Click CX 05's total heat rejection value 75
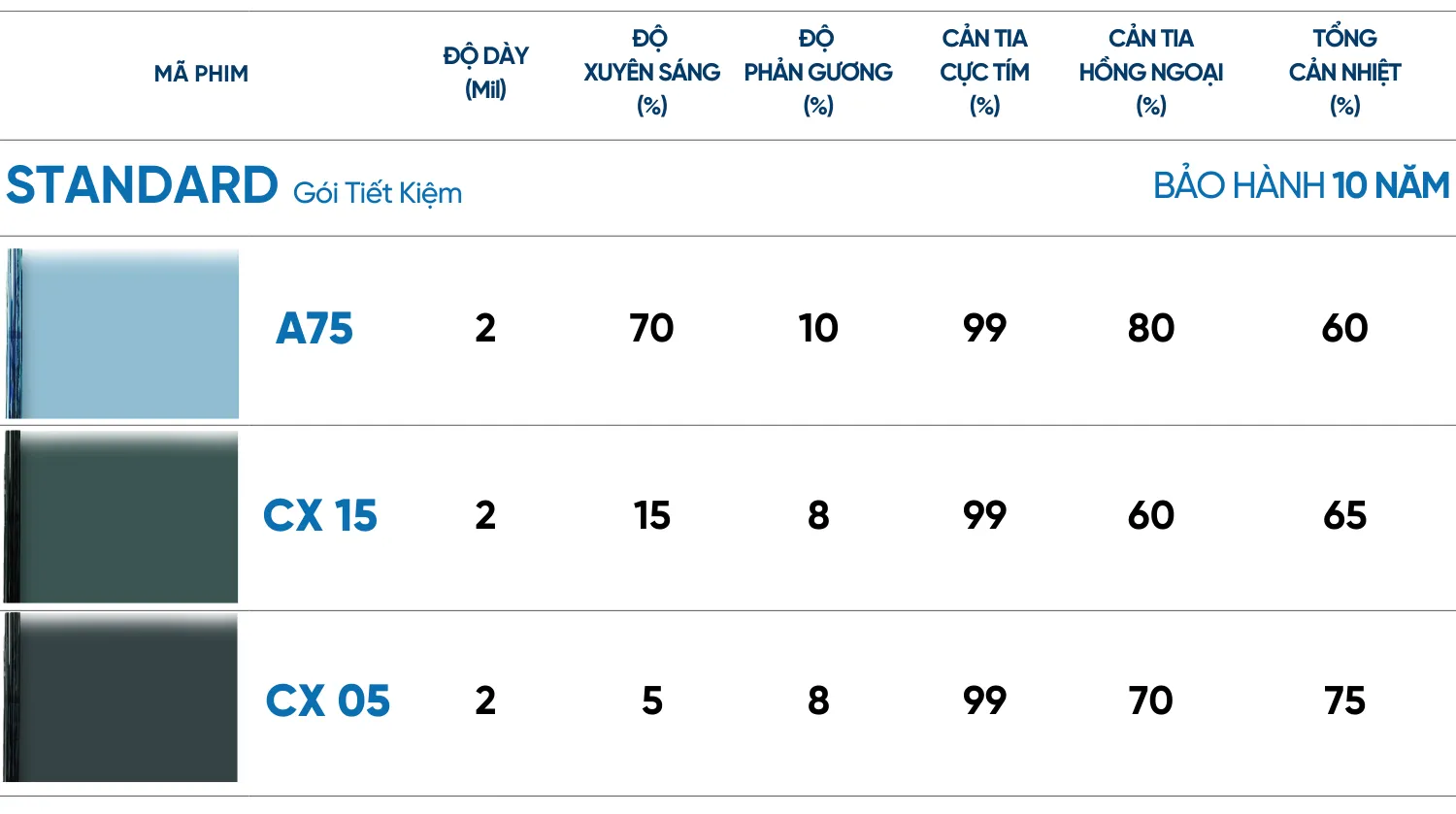1456x814 pixels. (x=1344, y=701)
